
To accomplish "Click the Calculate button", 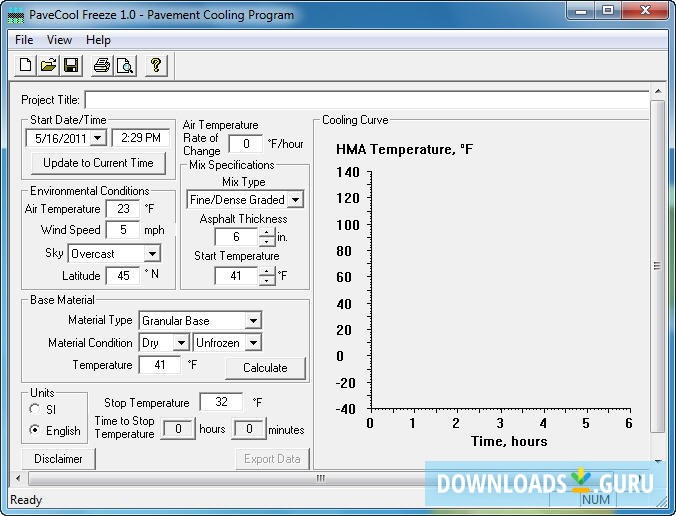I will click(x=265, y=368).
